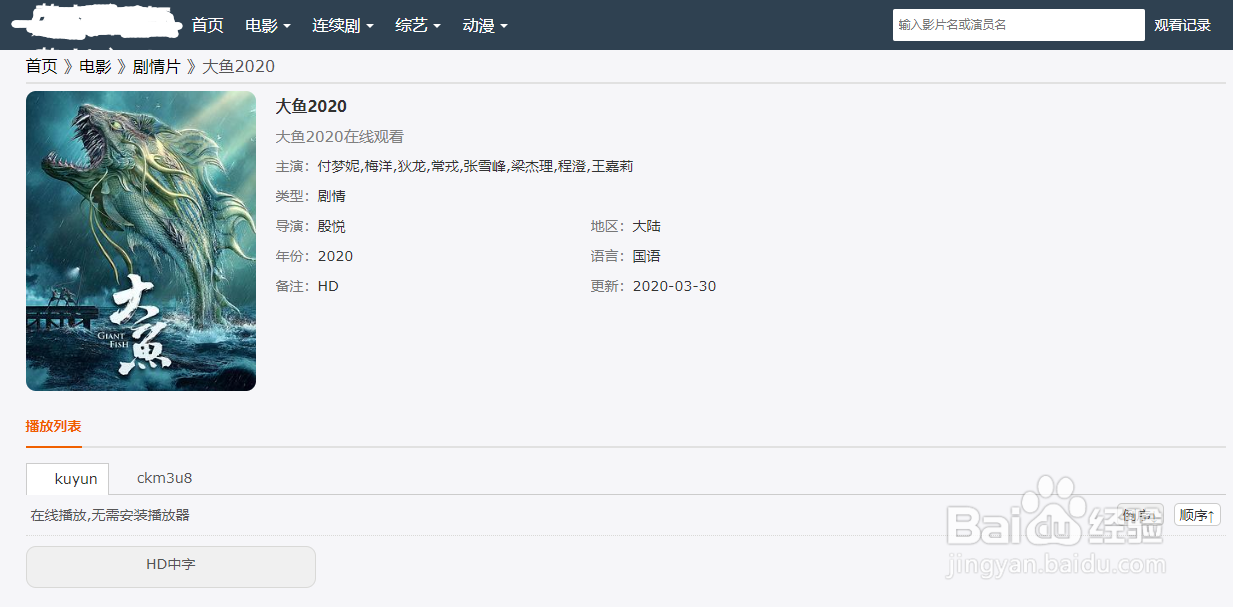Image resolution: width=1233 pixels, height=607 pixels.
Task: Play the HD中字 episode
Action: [170, 566]
